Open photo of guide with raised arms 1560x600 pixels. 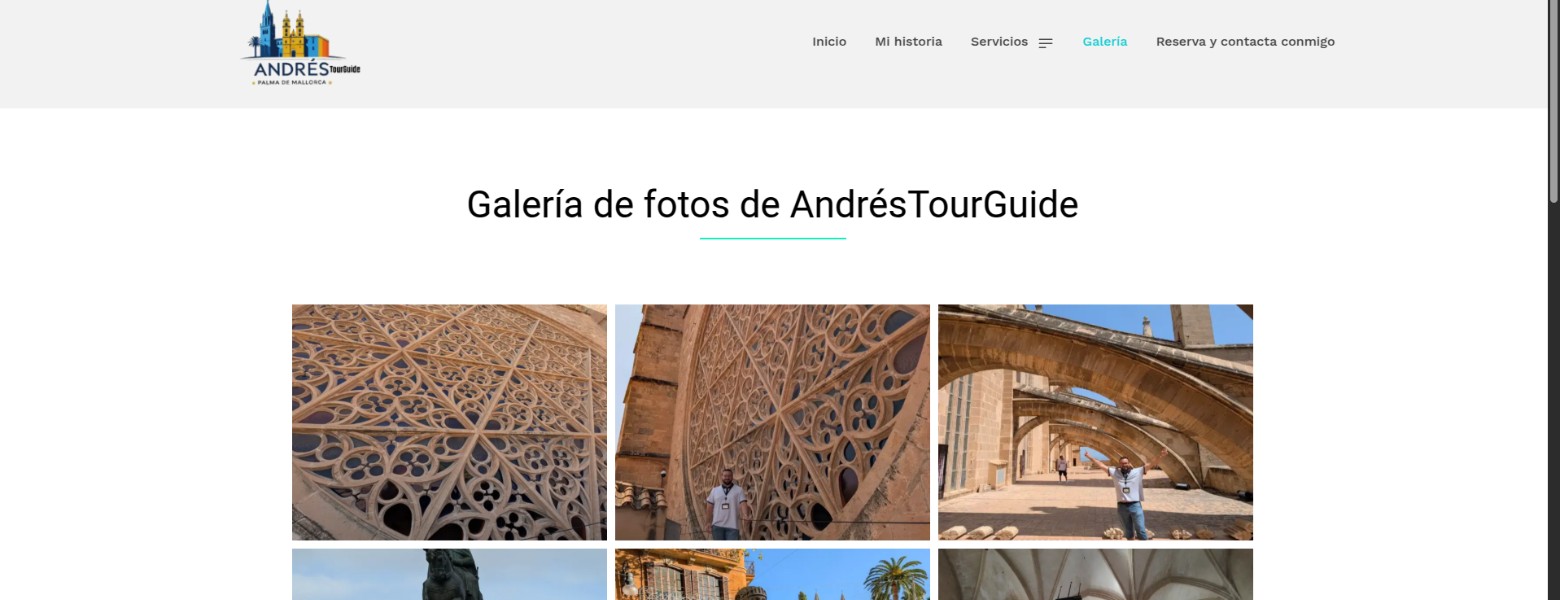[1095, 422]
